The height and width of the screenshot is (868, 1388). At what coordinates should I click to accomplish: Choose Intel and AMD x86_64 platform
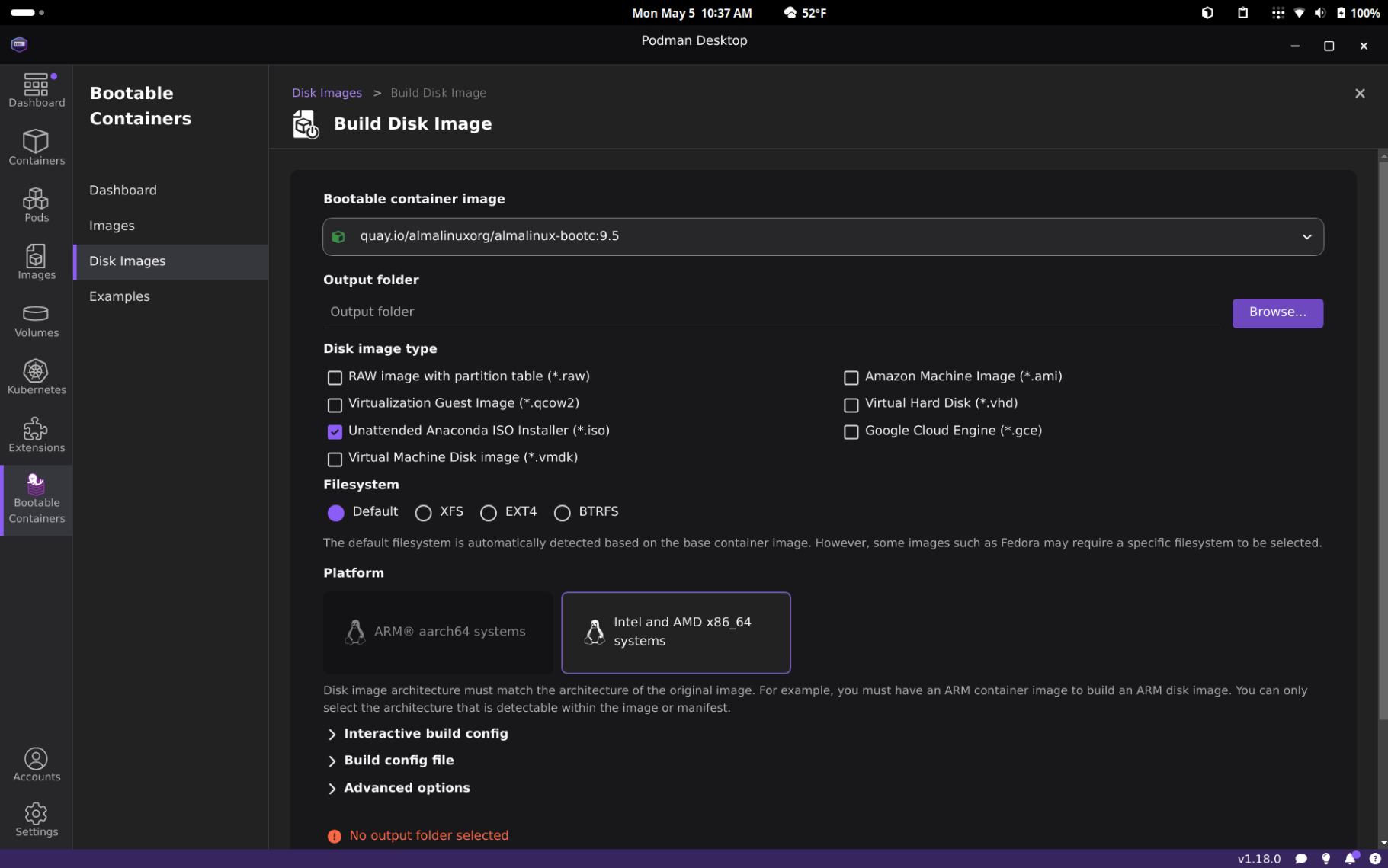676,633
